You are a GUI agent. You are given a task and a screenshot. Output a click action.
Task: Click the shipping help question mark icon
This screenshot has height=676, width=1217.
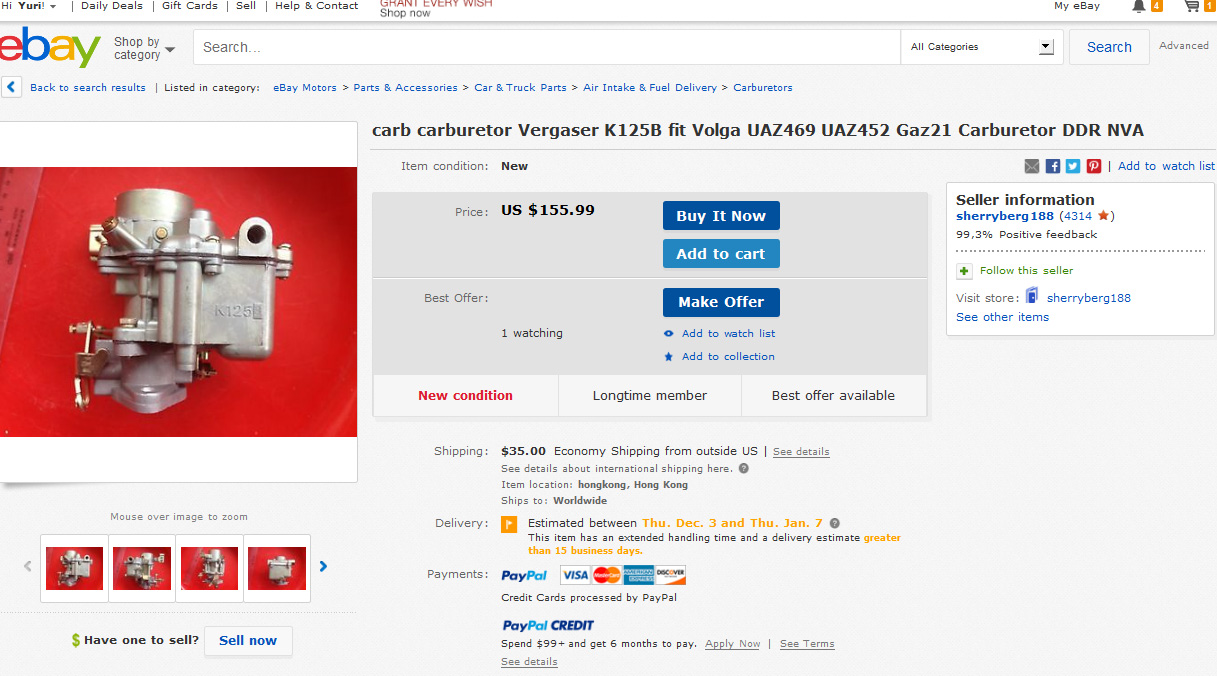pos(744,468)
